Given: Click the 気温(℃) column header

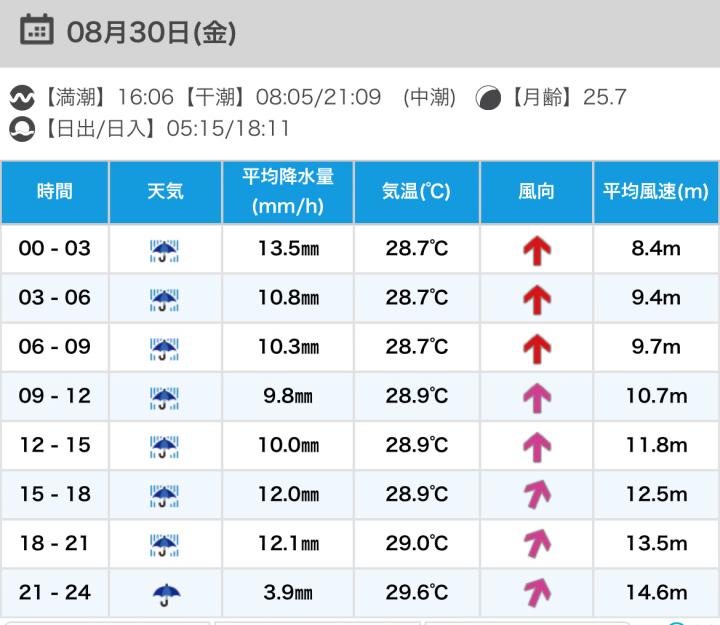Looking at the screenshot, I should point(417,192).
